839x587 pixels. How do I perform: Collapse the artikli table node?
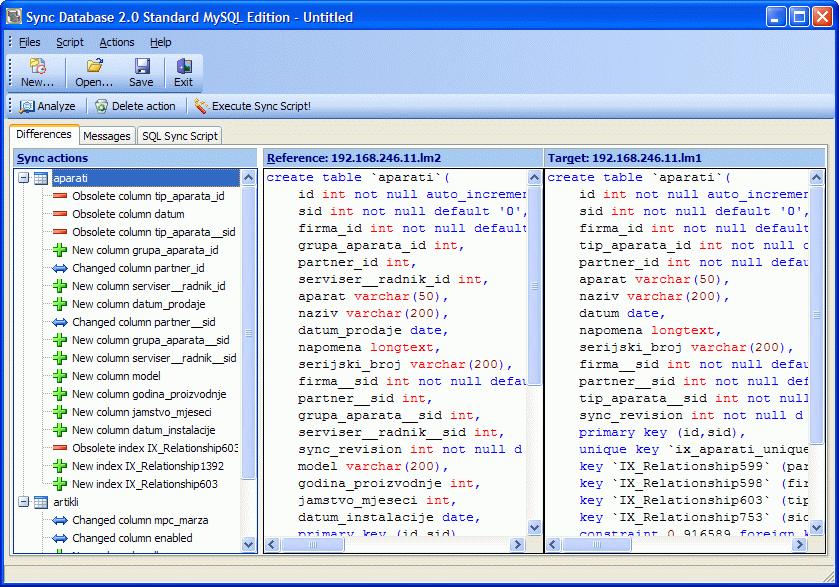pos(24,502)
